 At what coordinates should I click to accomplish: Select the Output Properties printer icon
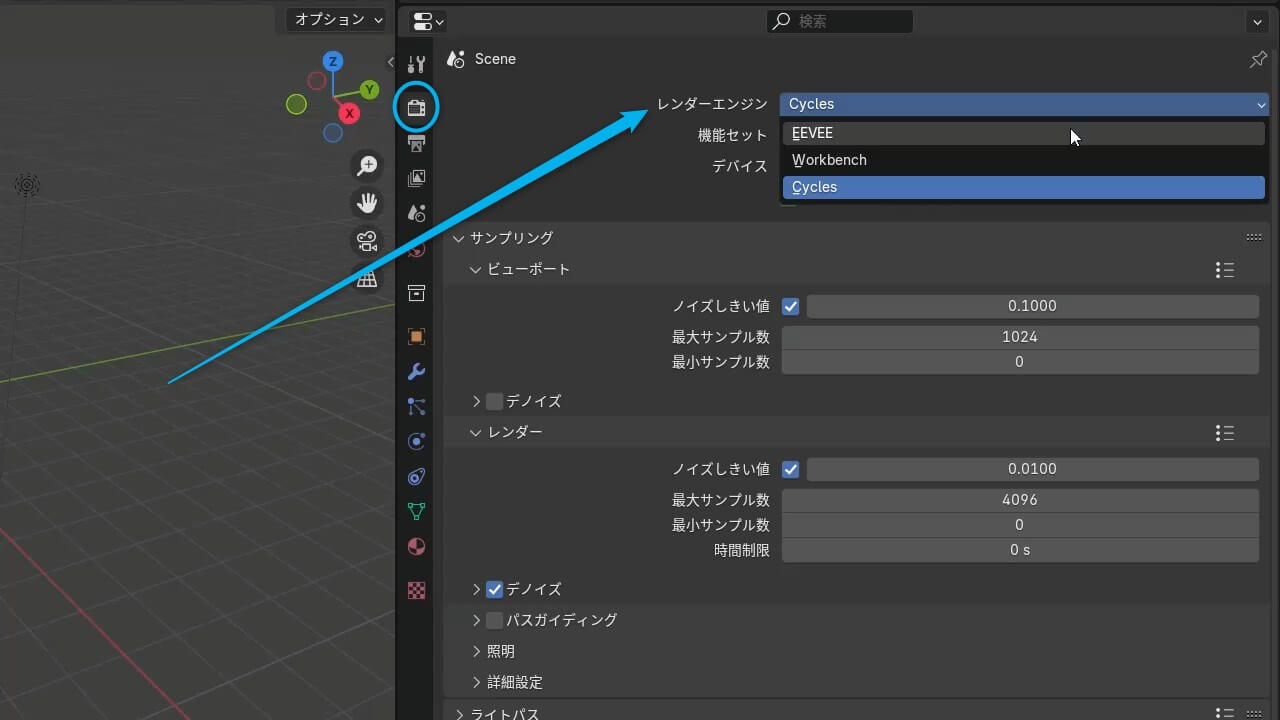pos(417,142)
